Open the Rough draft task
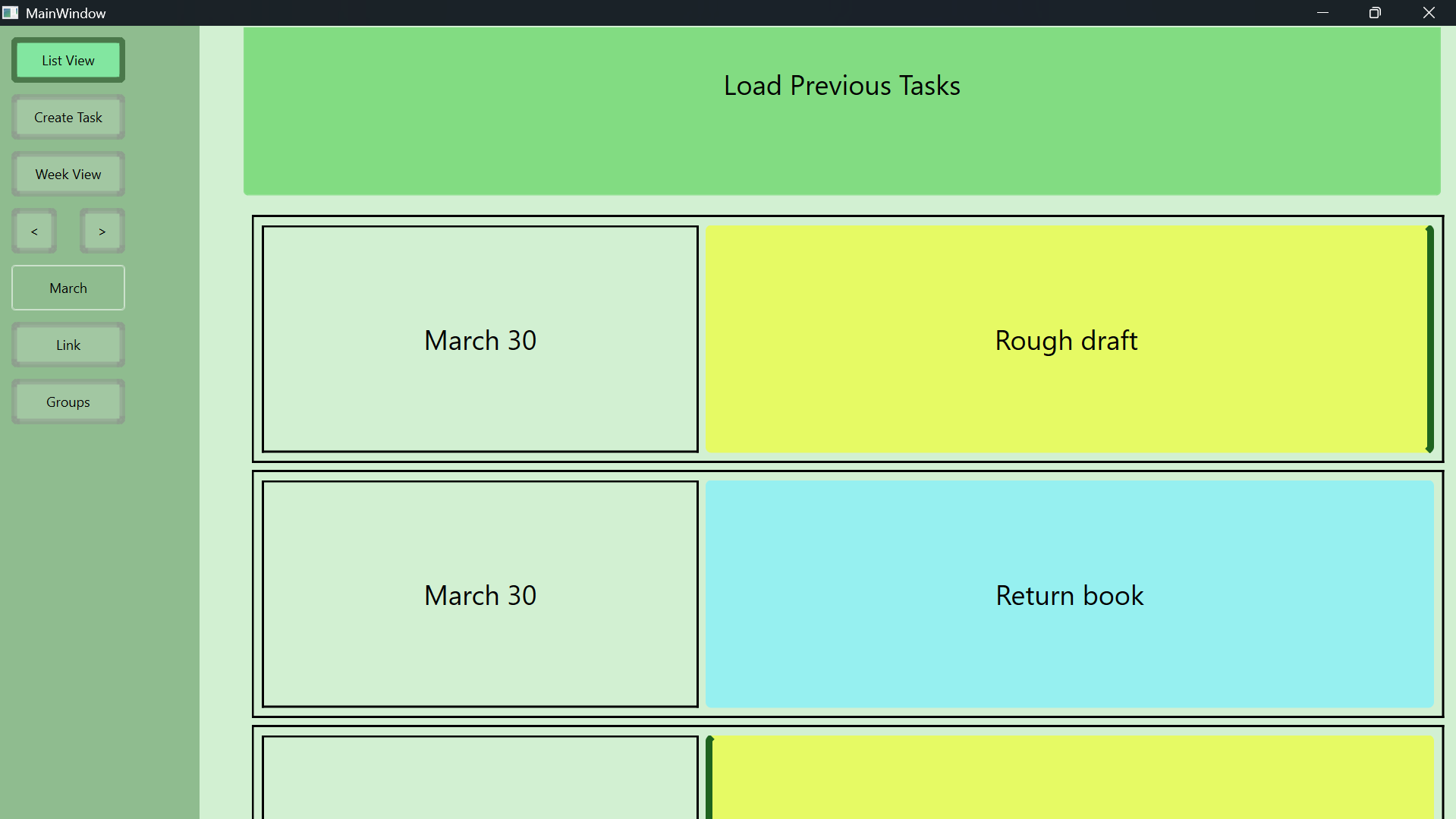 click(x=1070, y=339)
